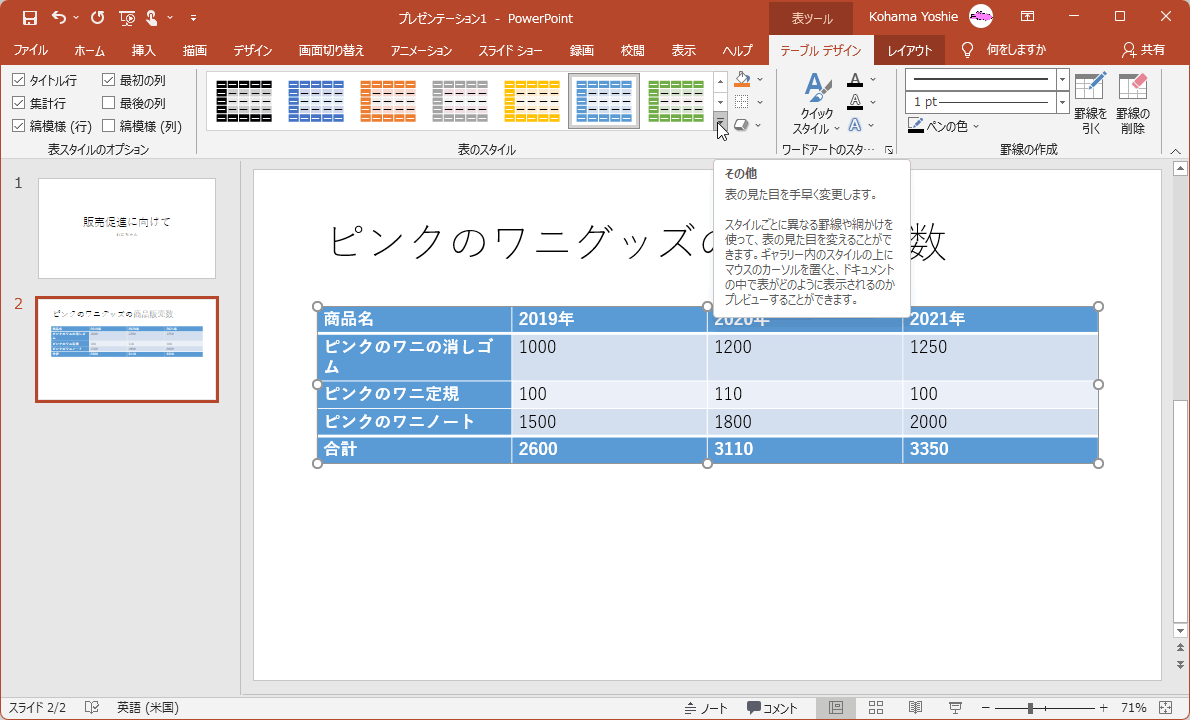Open the ファイル tab
The height and width of the screenshot is (720, 1190).
tap(30, 50)
